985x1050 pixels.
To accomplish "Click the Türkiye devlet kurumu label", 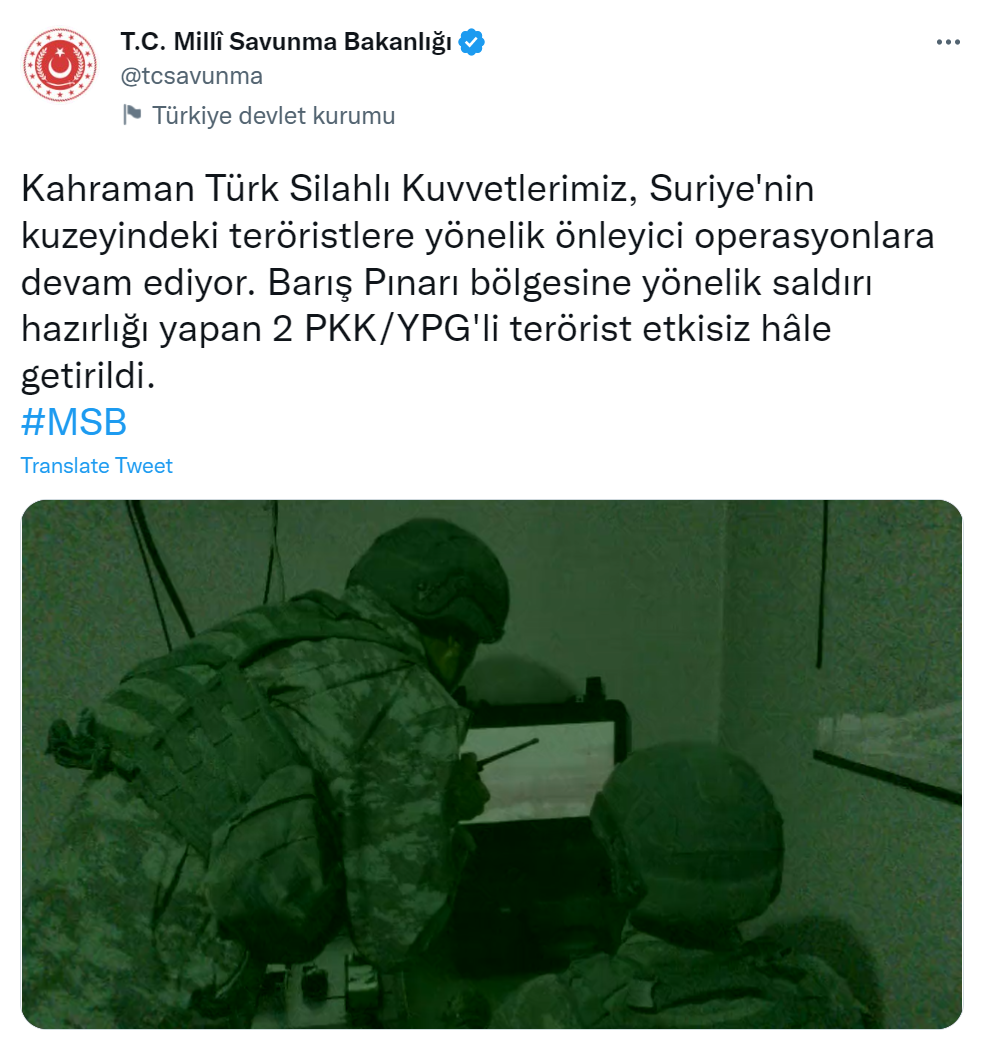I will tap(273, 115).
